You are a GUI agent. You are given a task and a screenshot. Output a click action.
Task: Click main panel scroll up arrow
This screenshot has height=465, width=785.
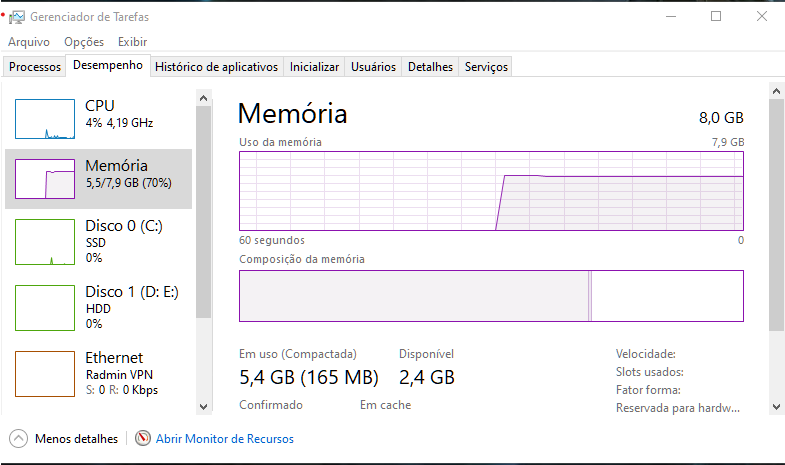776,91
